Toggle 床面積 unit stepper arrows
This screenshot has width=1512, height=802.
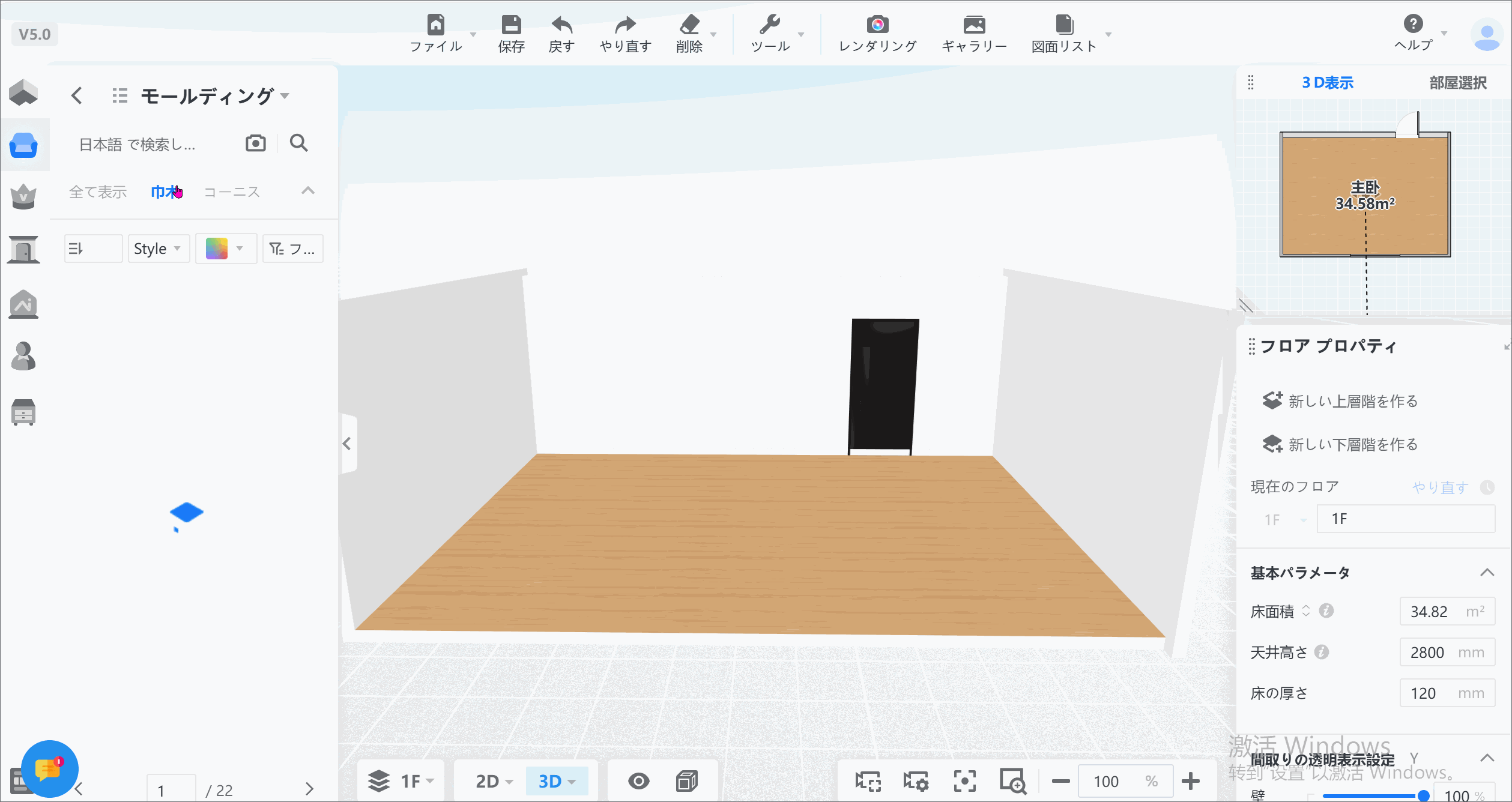pos(1306,611)
